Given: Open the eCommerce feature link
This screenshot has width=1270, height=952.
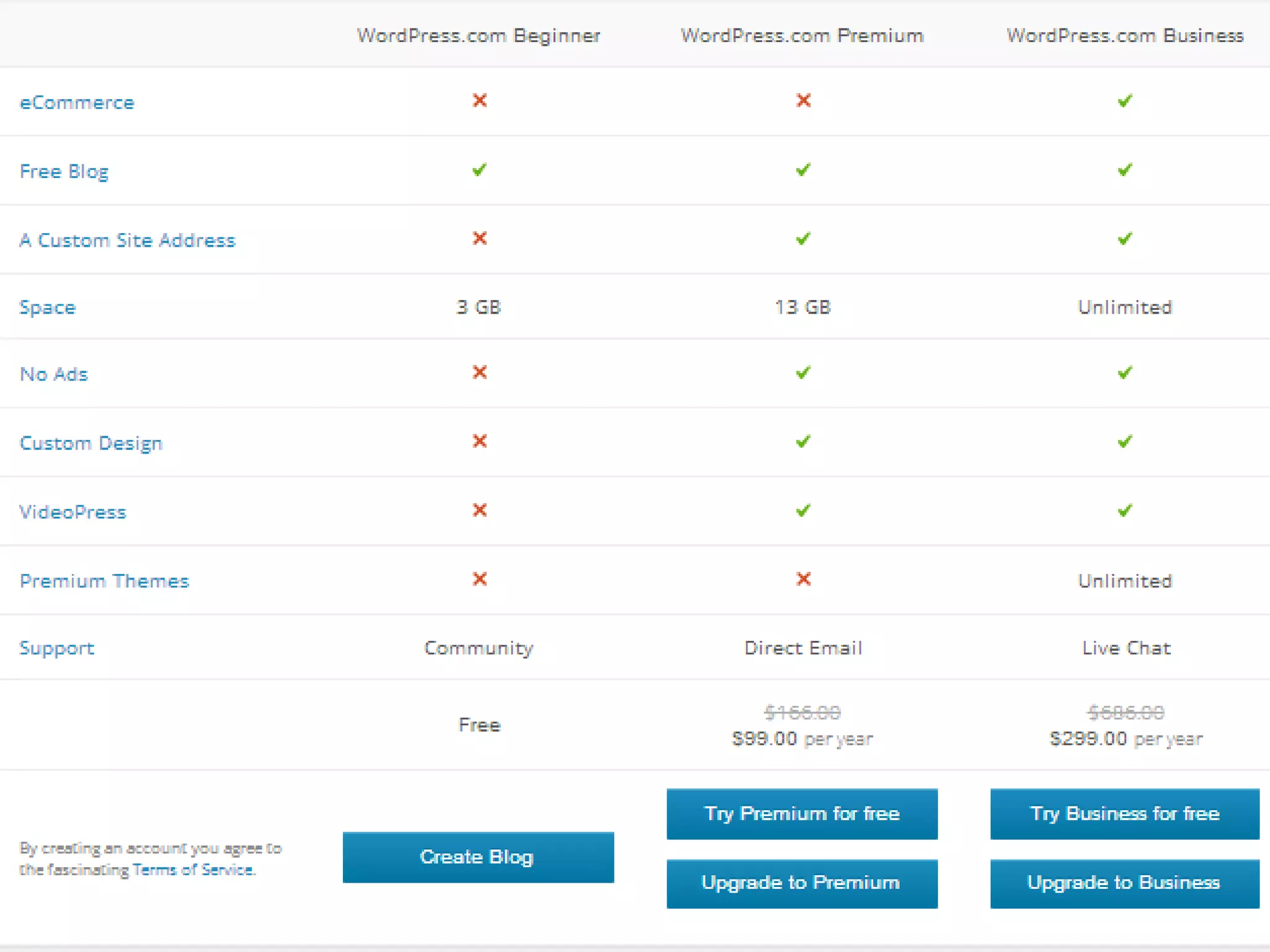Looking at the screenshot, I should click(77, 102).
